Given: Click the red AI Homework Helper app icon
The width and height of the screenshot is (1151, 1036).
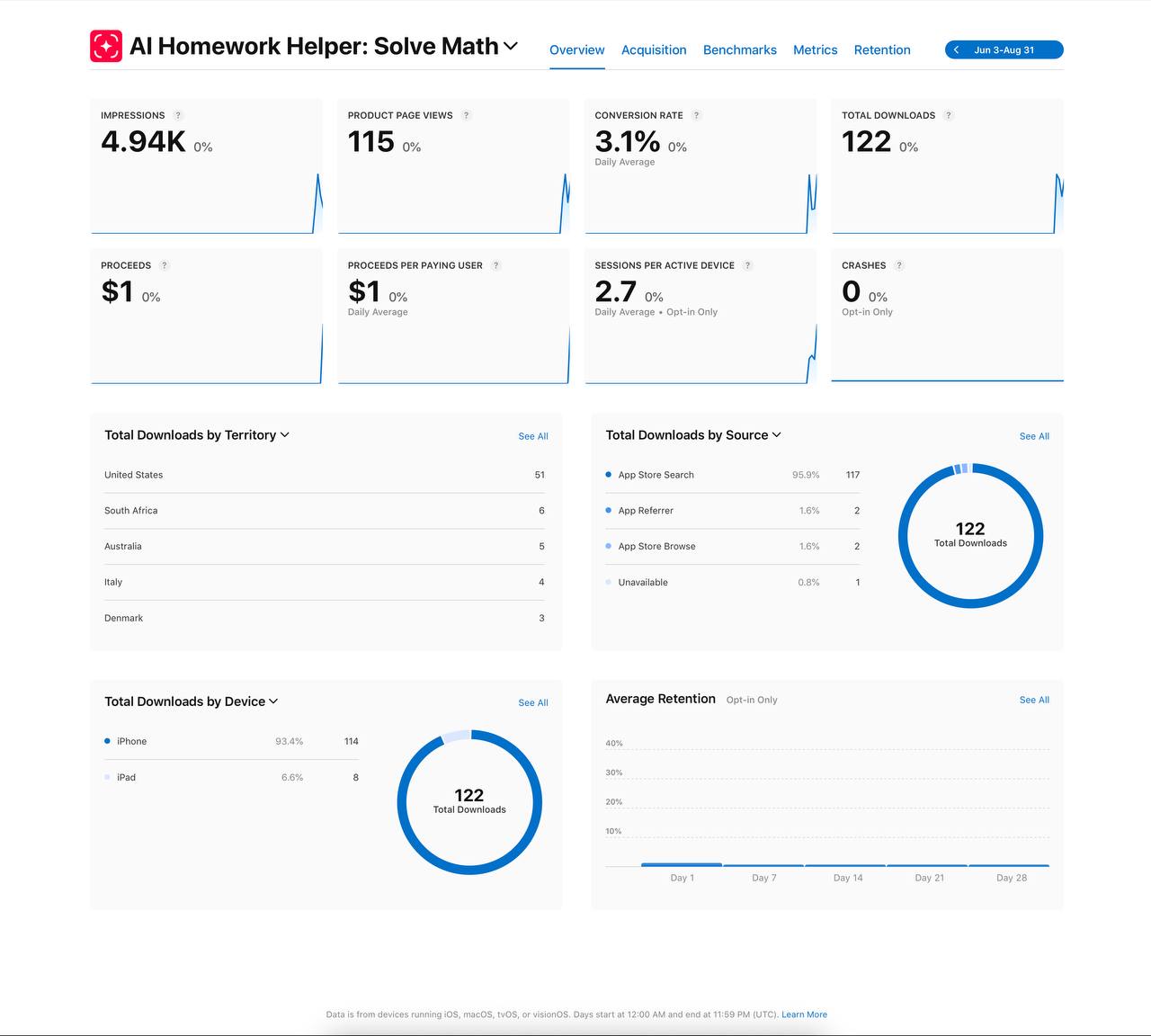Looking at the screenshot, I should click(106, 47).
